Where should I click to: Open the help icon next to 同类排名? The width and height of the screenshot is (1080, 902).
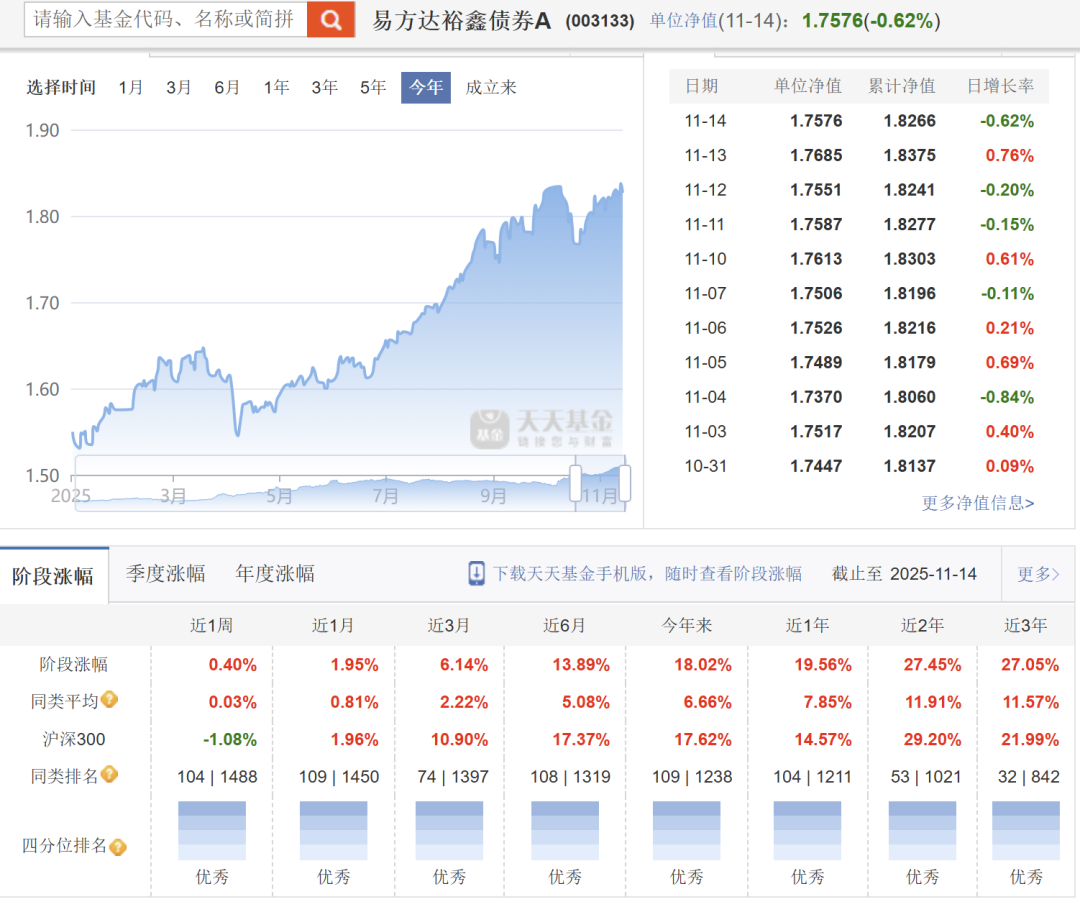(110, 775)
